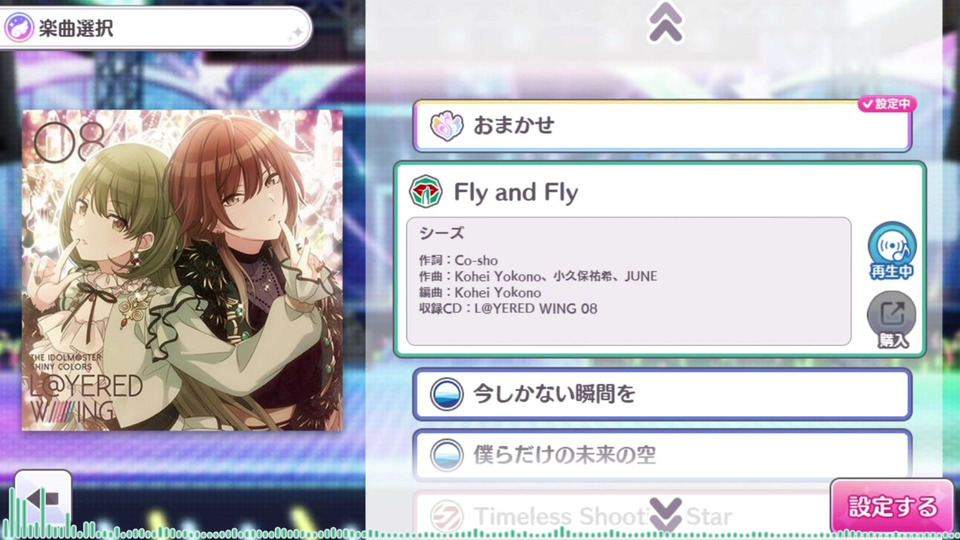Click the Timeless Shooting Star unit icon
Screen dimensions: 960x540
click(x=446, y=516)
